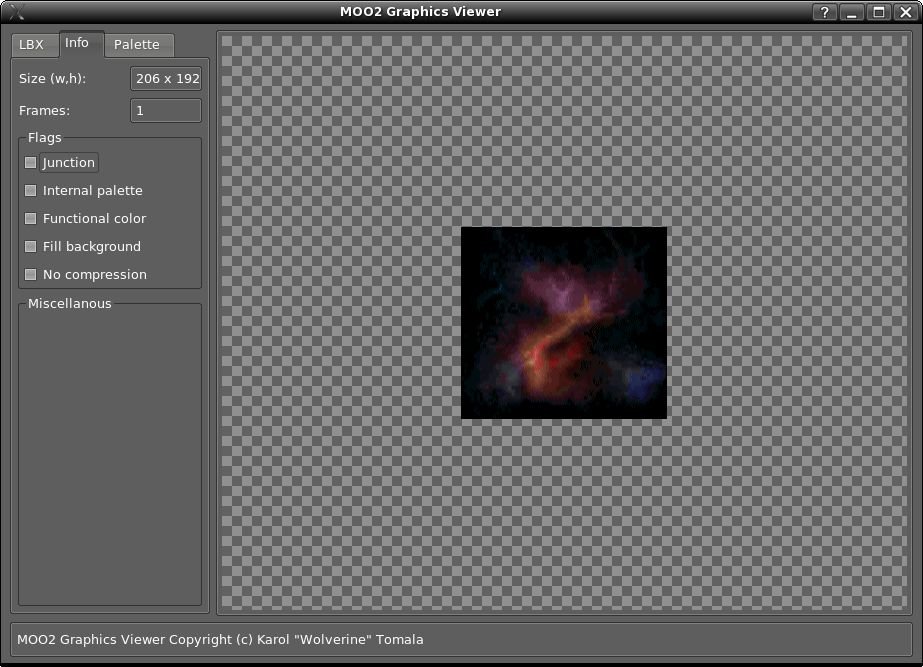Maximize the MOO2 Graphics Viewer window

(879, 12)
